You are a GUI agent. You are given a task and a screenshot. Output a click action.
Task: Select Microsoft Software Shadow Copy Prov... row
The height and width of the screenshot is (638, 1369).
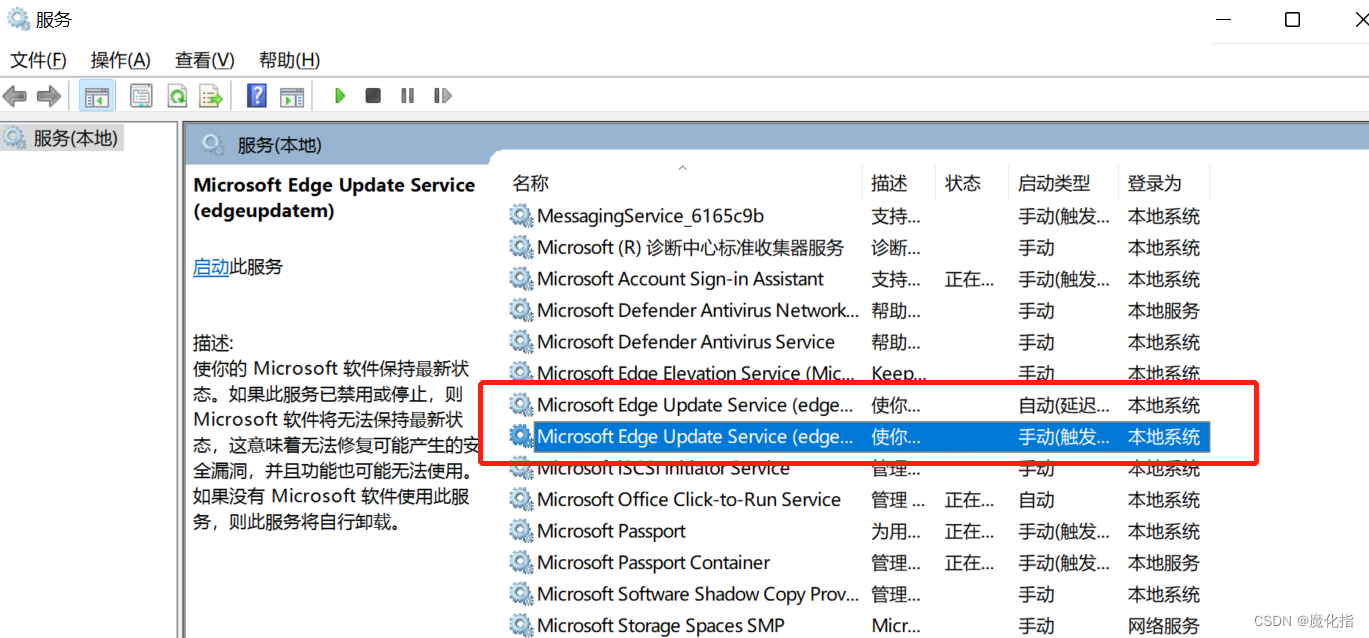(857, 594)
